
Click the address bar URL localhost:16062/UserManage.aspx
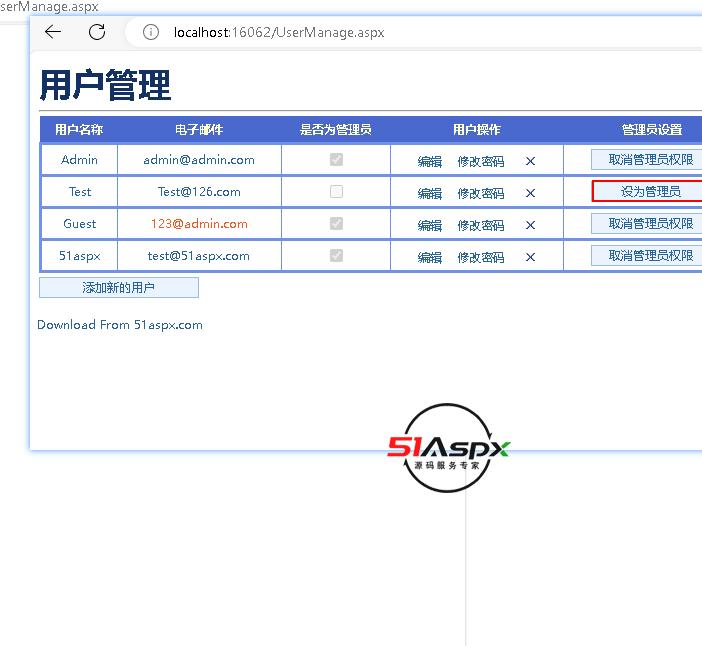coord(279,33)
